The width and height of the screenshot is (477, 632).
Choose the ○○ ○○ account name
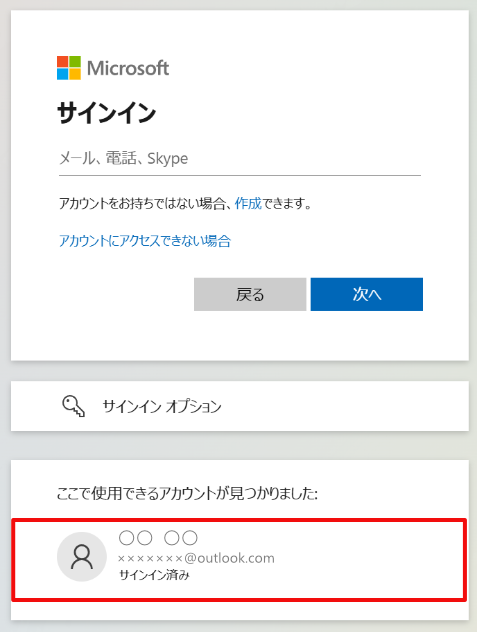coord(158,538)
